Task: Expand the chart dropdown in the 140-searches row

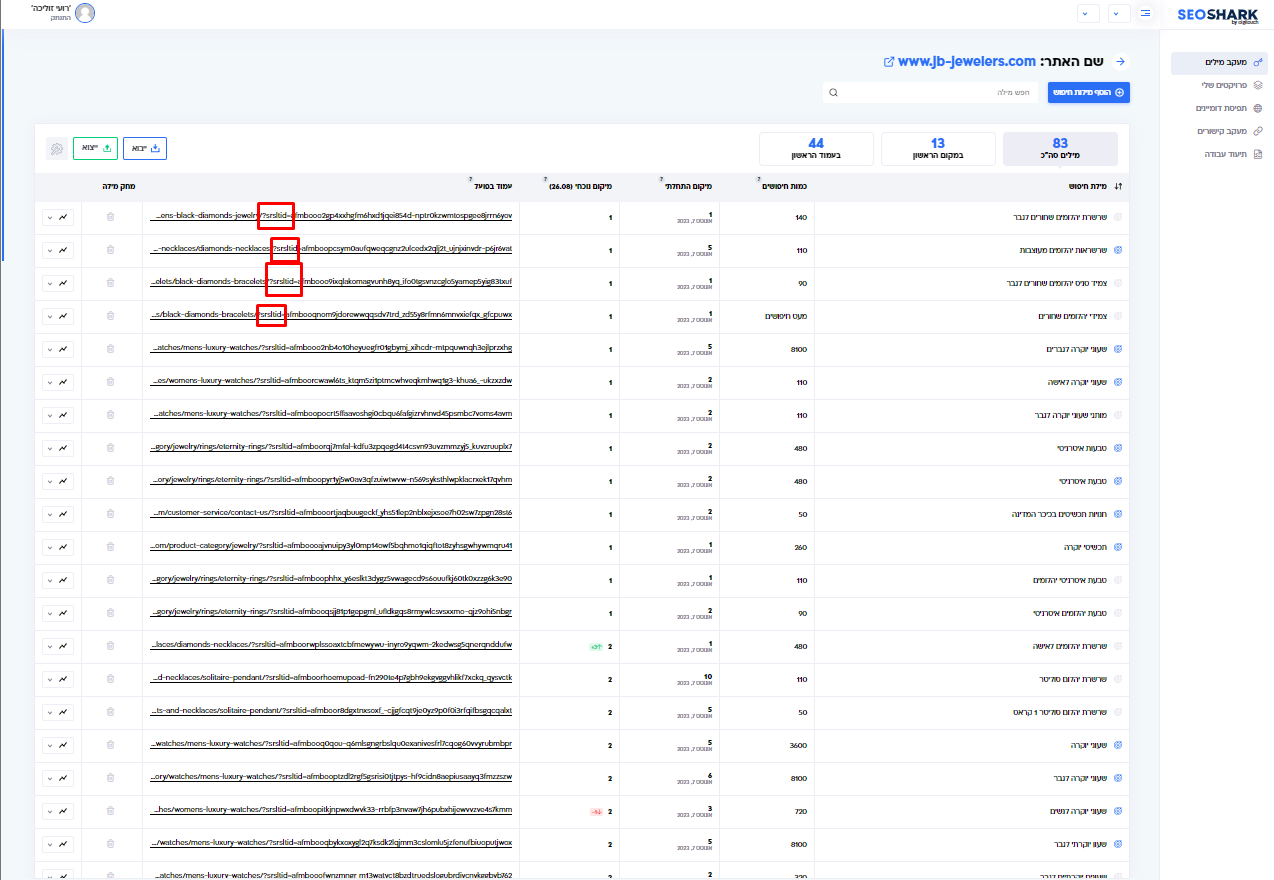Action: pos(58,216)
